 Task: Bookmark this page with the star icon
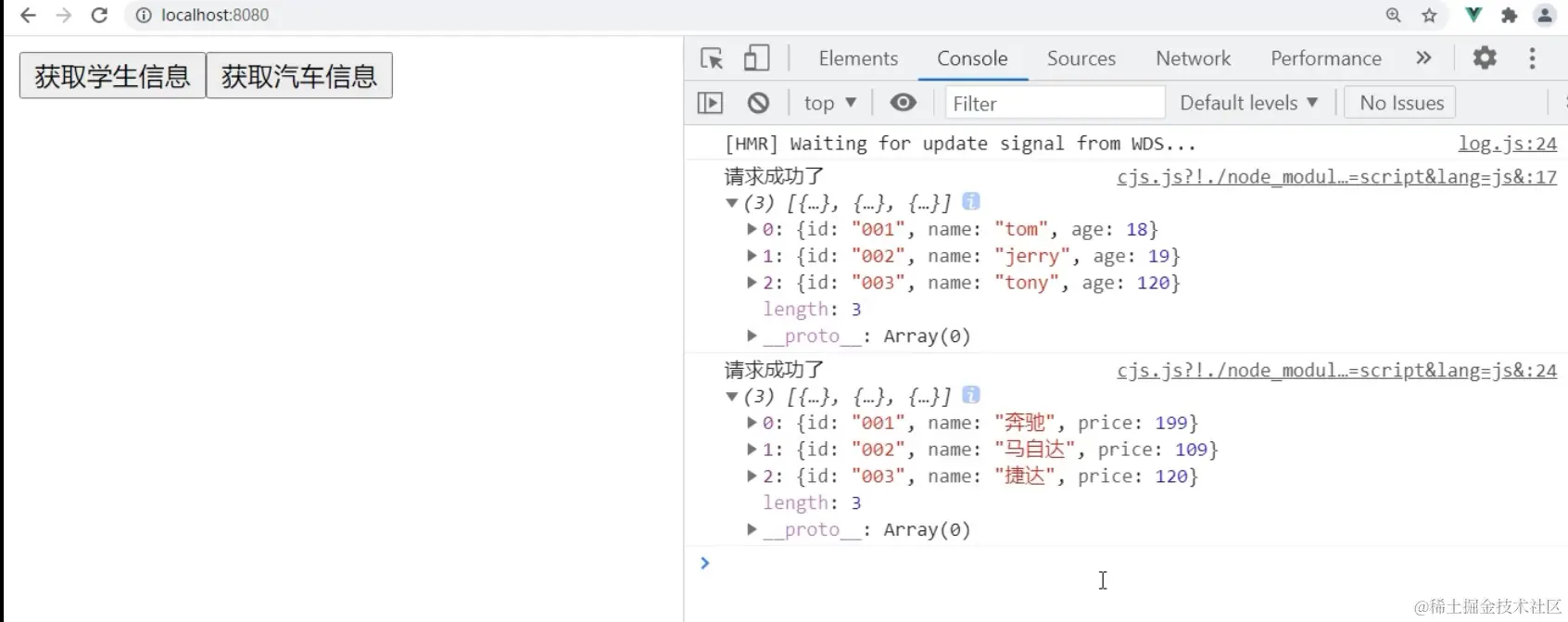[x=1429, y=15]
